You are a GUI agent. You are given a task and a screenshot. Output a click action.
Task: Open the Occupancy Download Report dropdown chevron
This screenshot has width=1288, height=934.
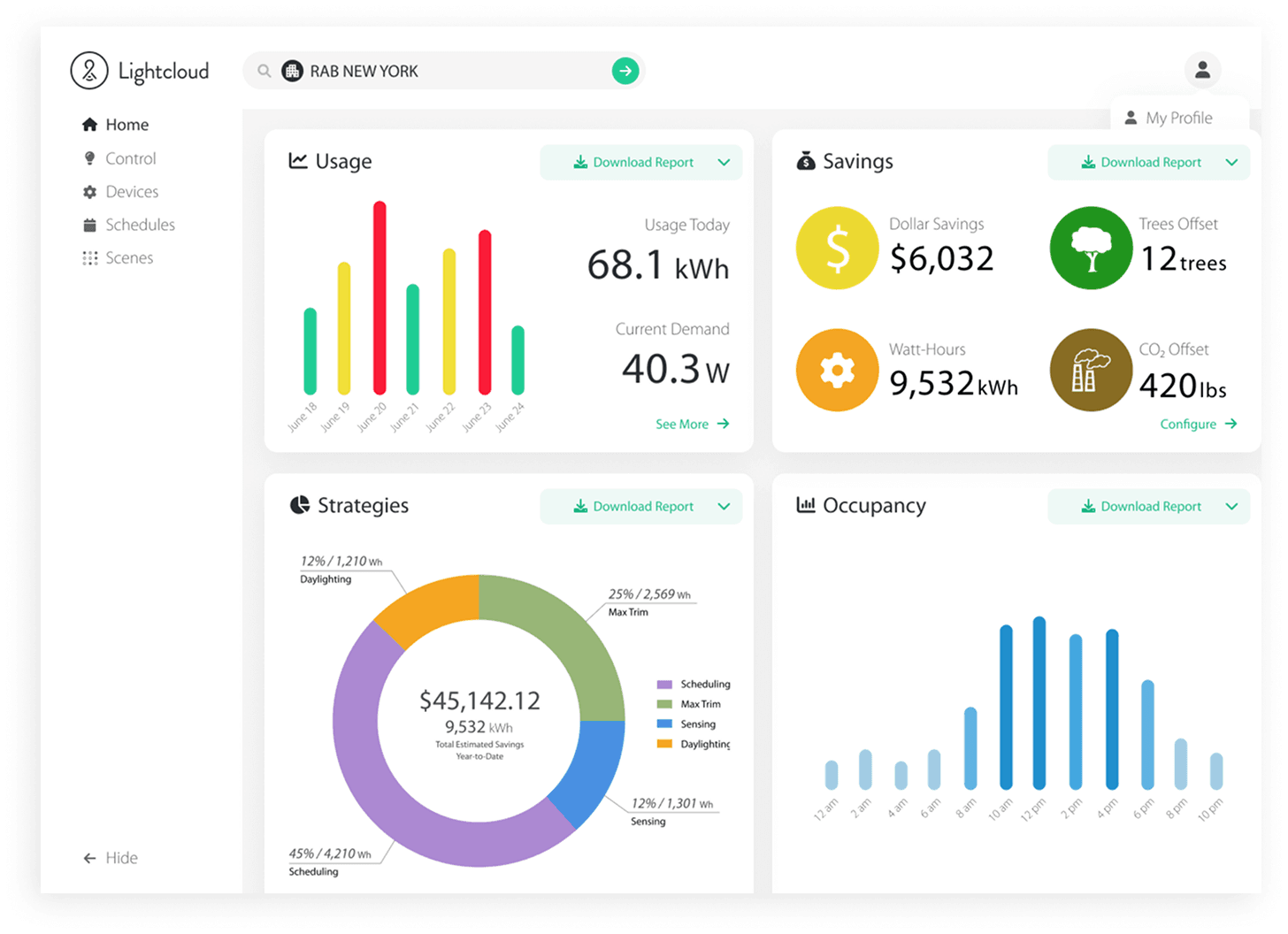(1231, 506)
